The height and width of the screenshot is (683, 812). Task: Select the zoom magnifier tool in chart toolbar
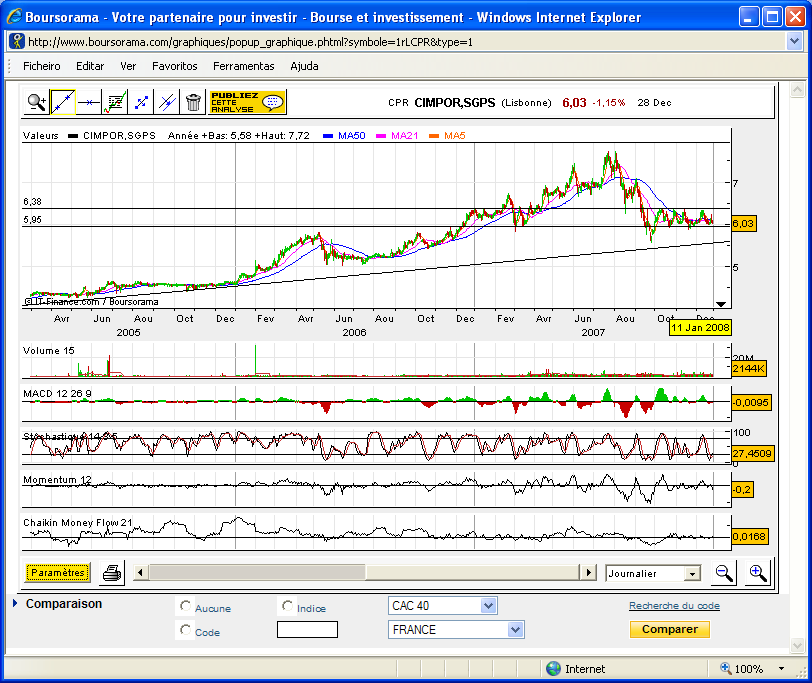point(37,102)
